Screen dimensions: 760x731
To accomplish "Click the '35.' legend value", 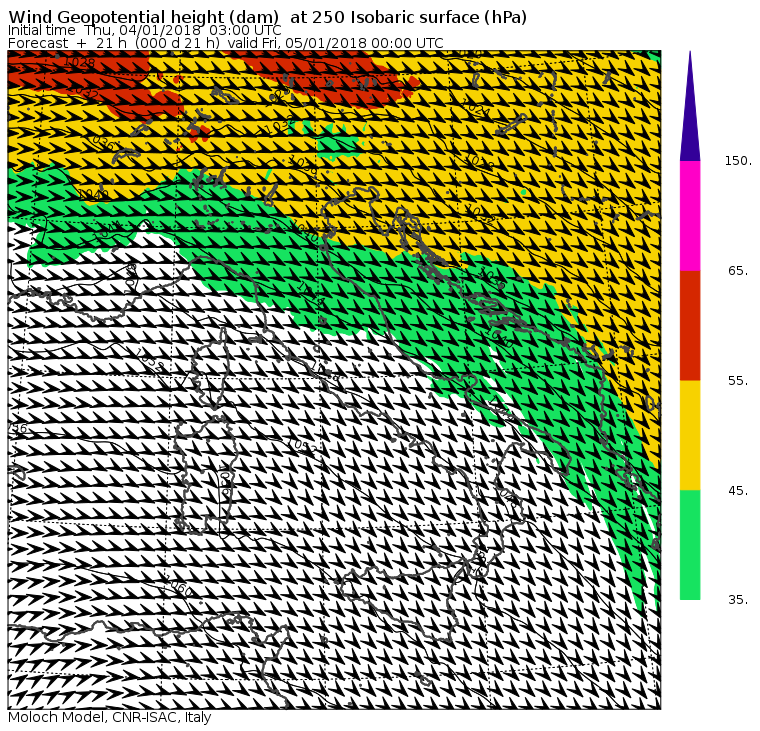I will pyautogui.click(x=738, y=600).
